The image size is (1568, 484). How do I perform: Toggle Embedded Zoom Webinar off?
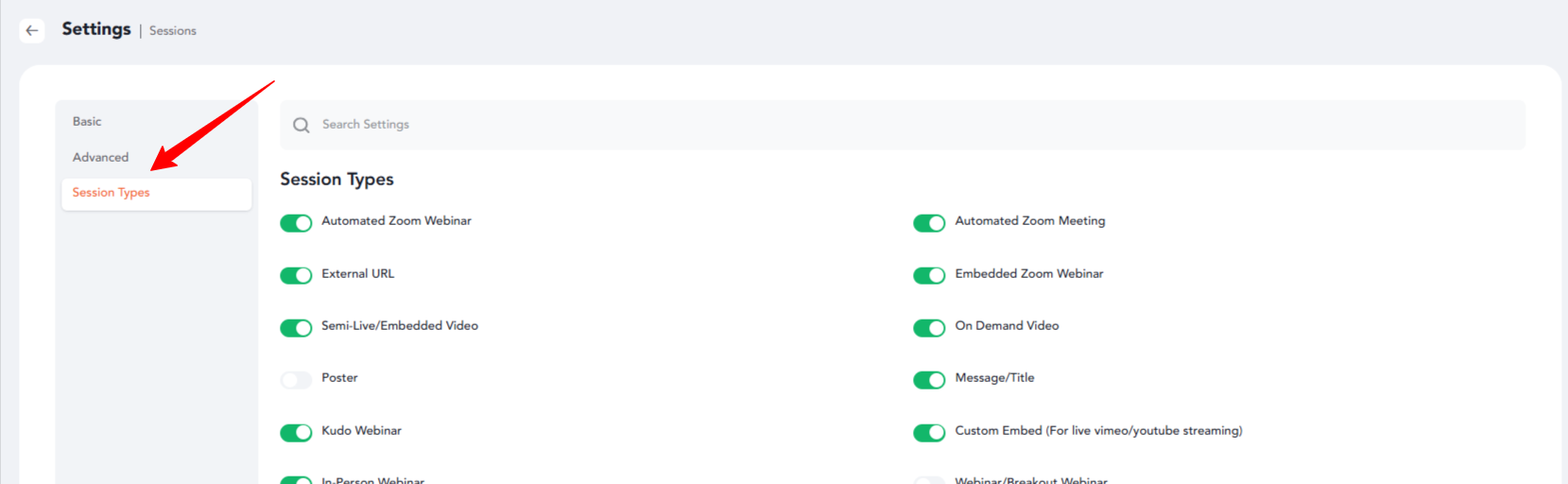[x=929, y=275]
